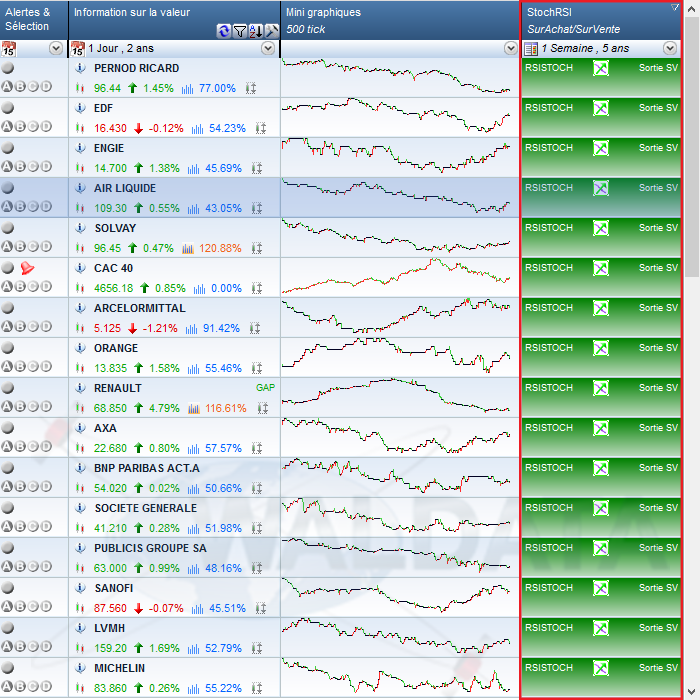Click the range arrows icon for BNP PARIBAS

point(257,488)
